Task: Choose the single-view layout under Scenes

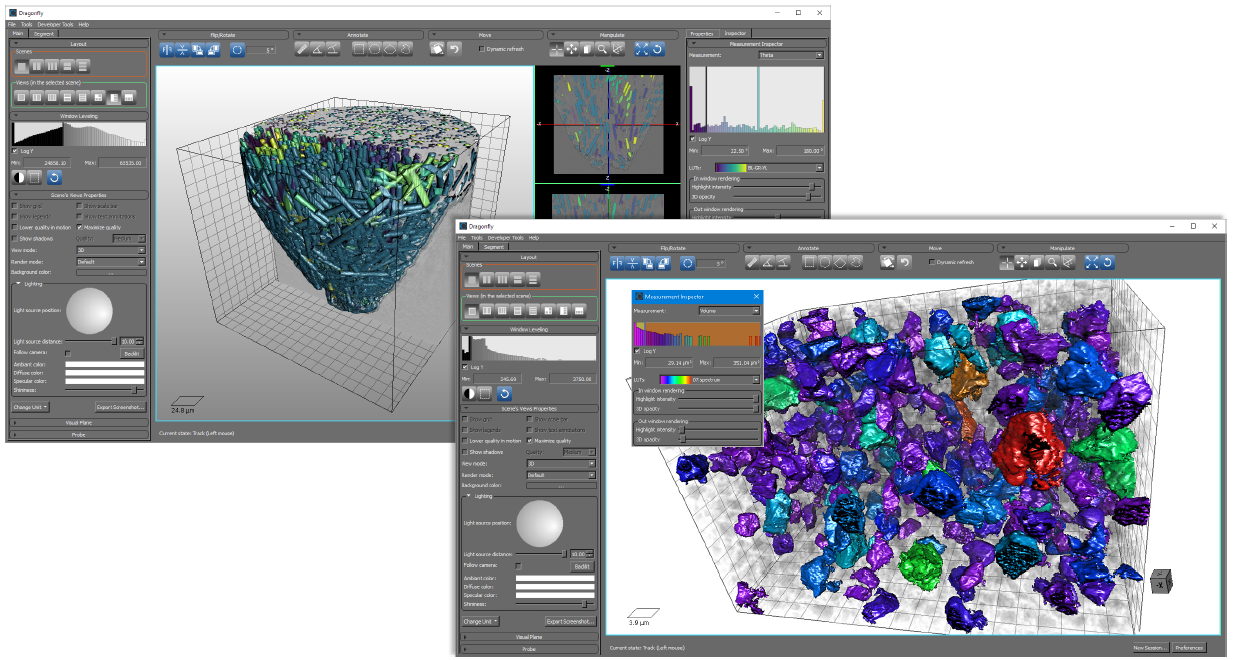Action: click(473, 278)
